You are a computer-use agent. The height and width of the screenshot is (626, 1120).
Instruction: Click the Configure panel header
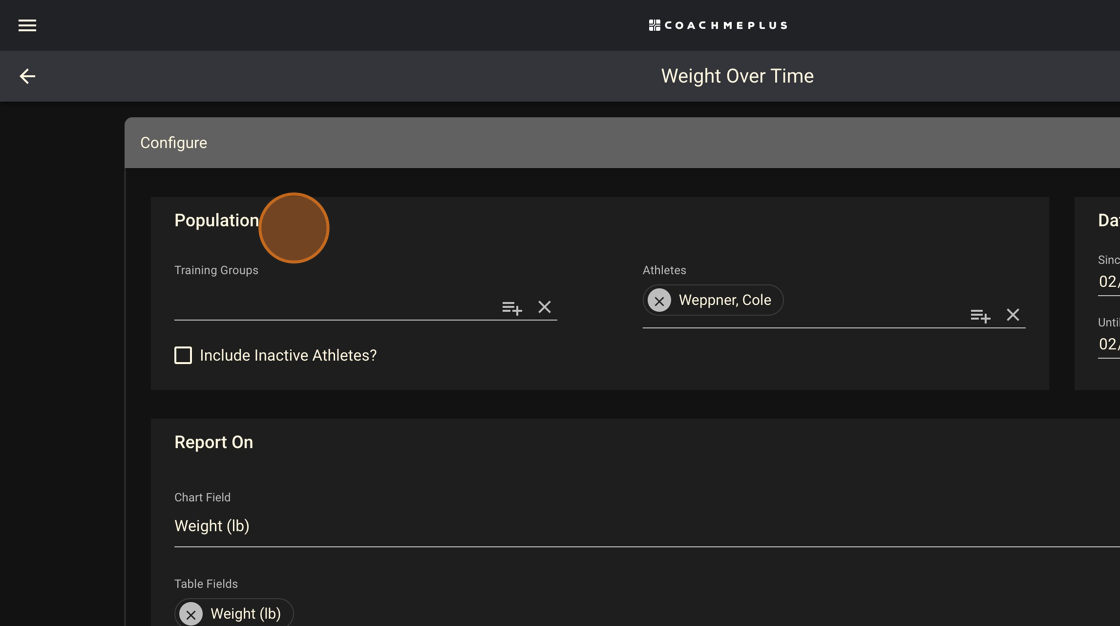click(622, 143)
